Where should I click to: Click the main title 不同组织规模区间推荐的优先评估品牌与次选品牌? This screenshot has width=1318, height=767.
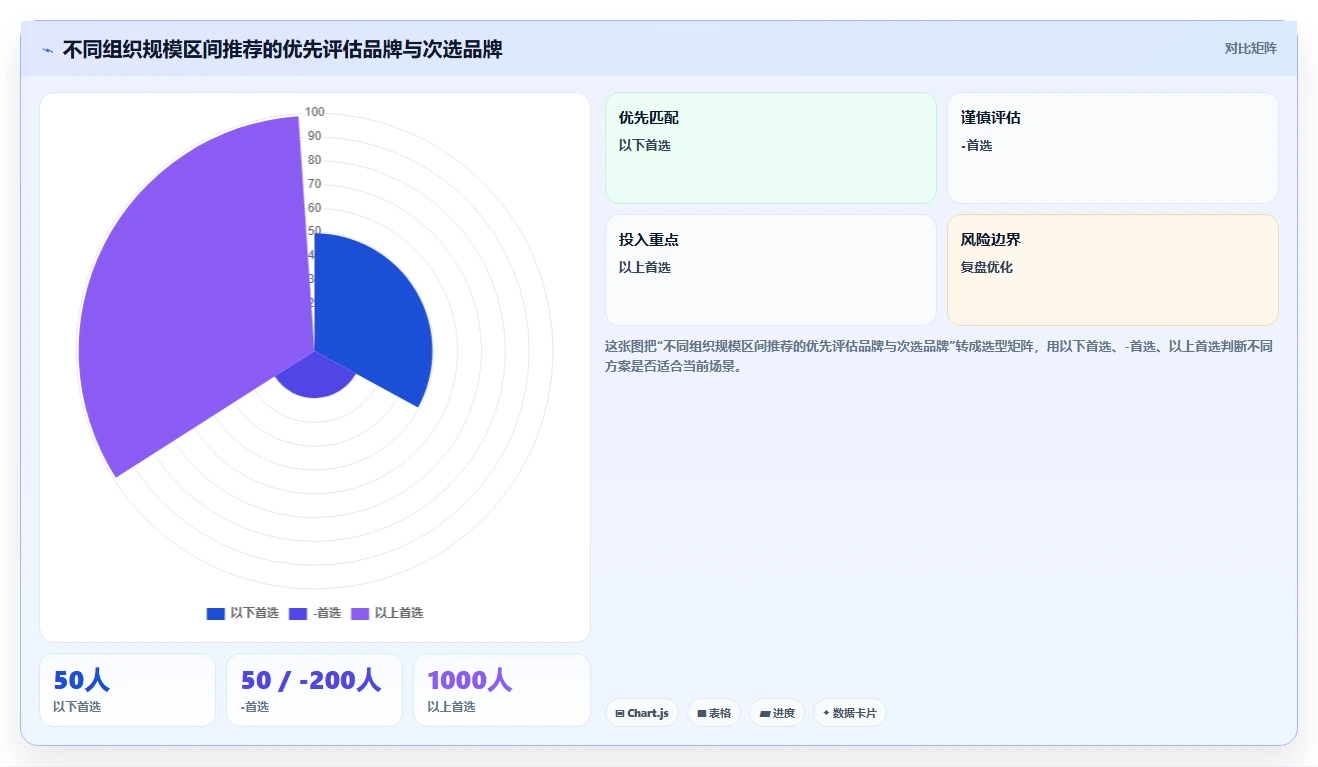(282, 49)
